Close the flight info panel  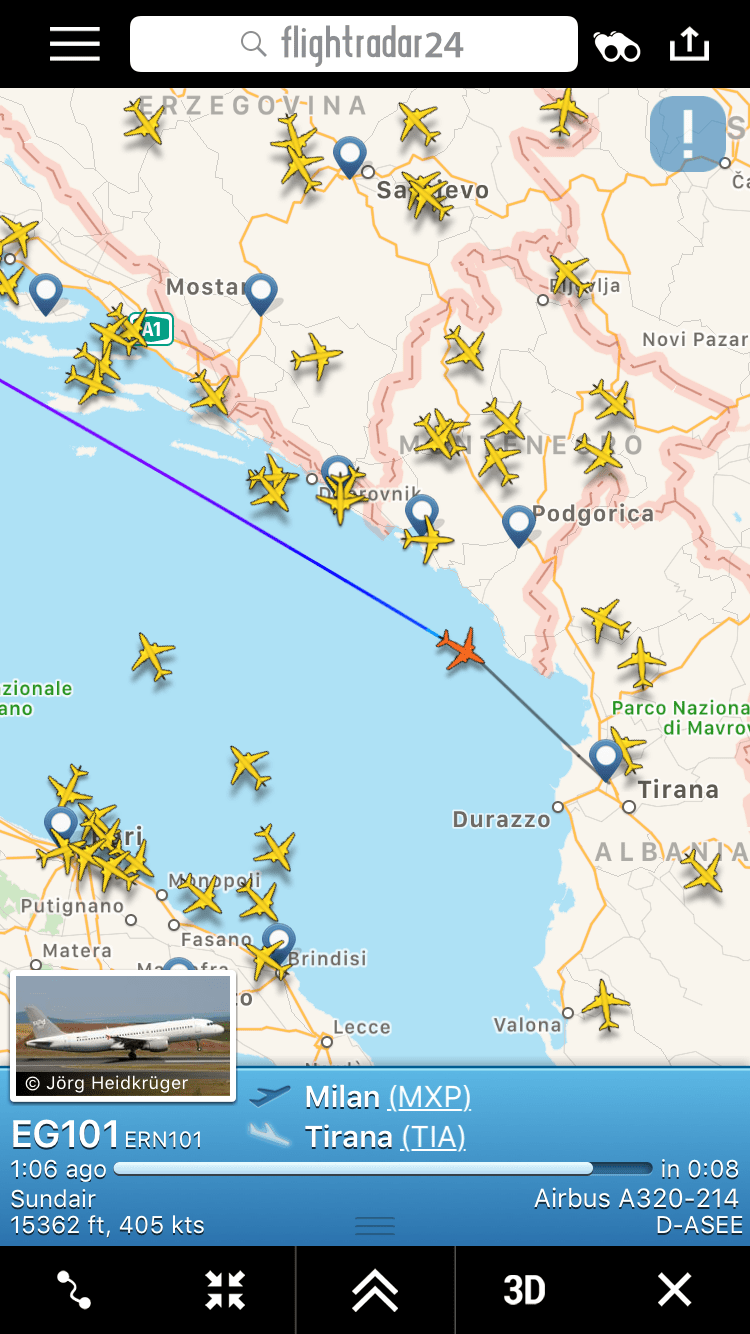tap(674, 1290)
